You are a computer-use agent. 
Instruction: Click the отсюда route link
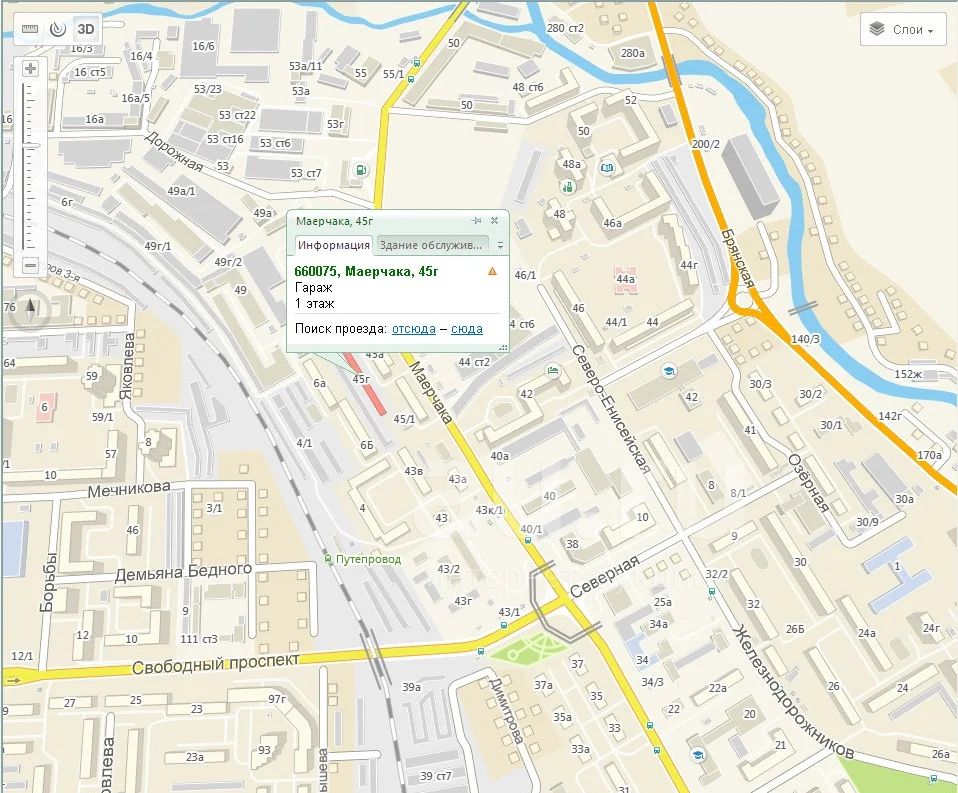point(414,329)
